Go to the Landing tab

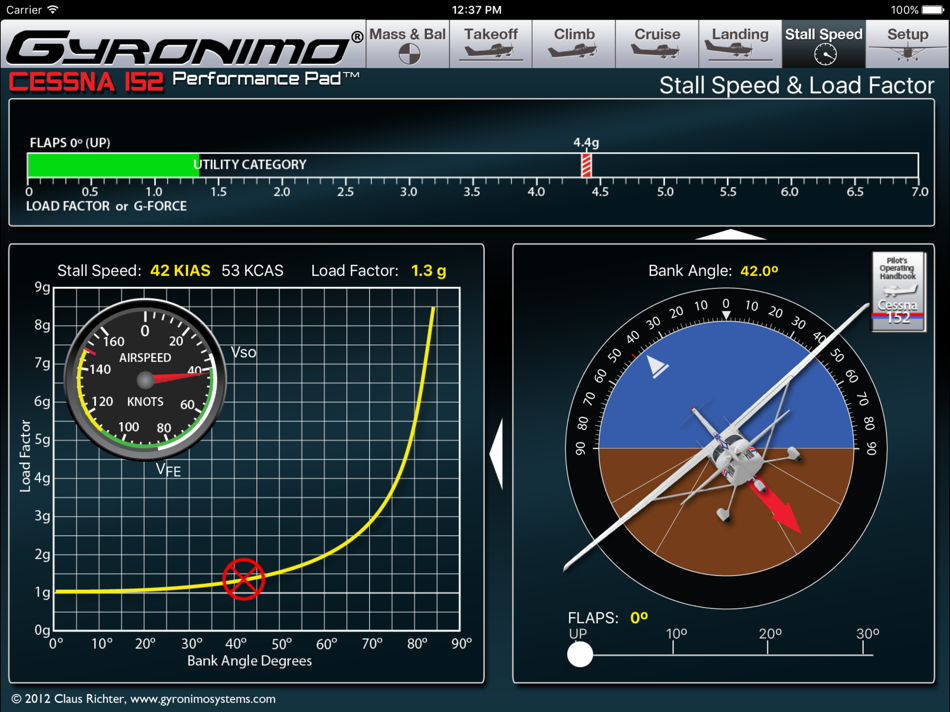click(x=740, y=44)
